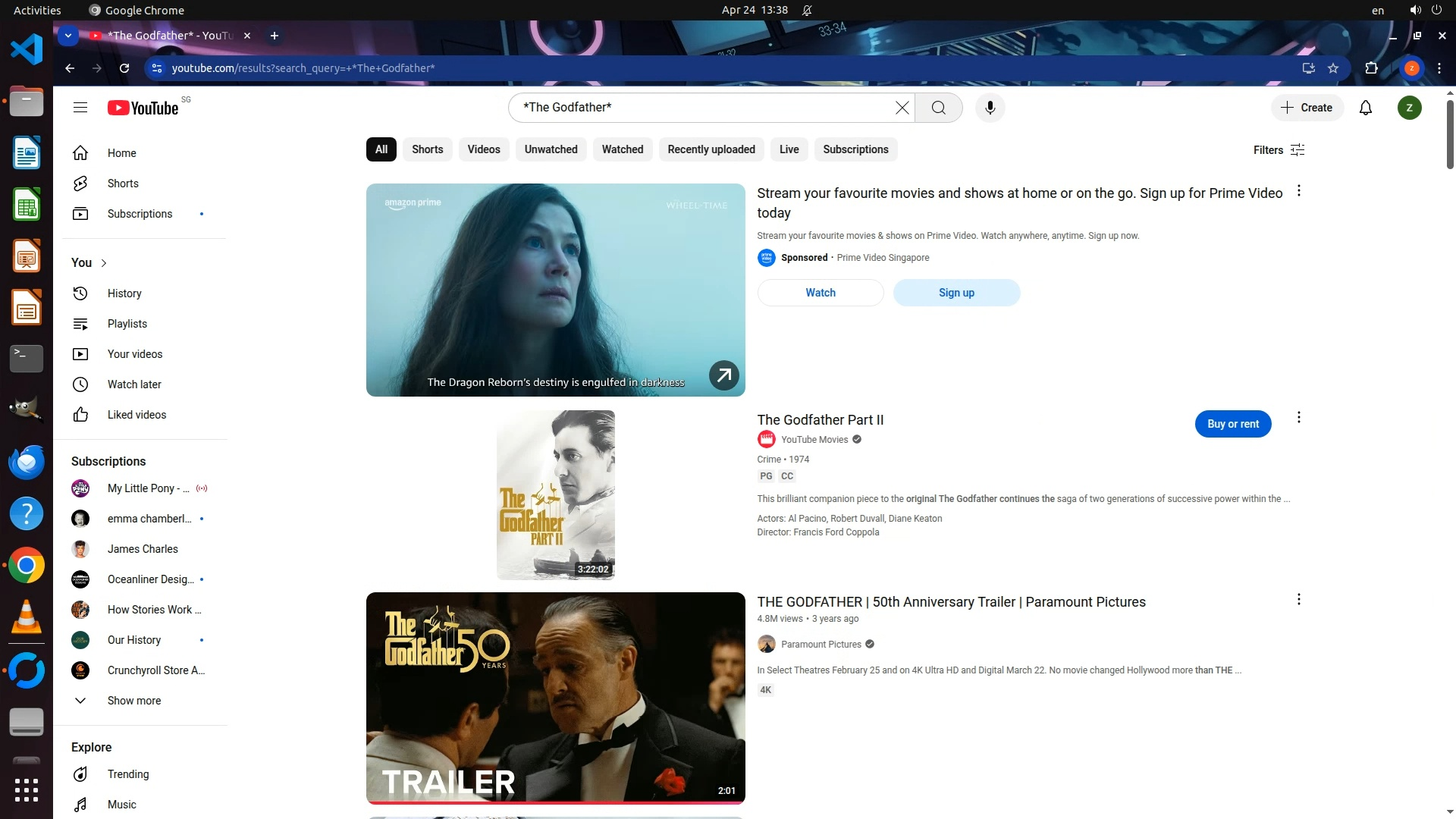Open the hamburger guide menu

pos(80,108)
